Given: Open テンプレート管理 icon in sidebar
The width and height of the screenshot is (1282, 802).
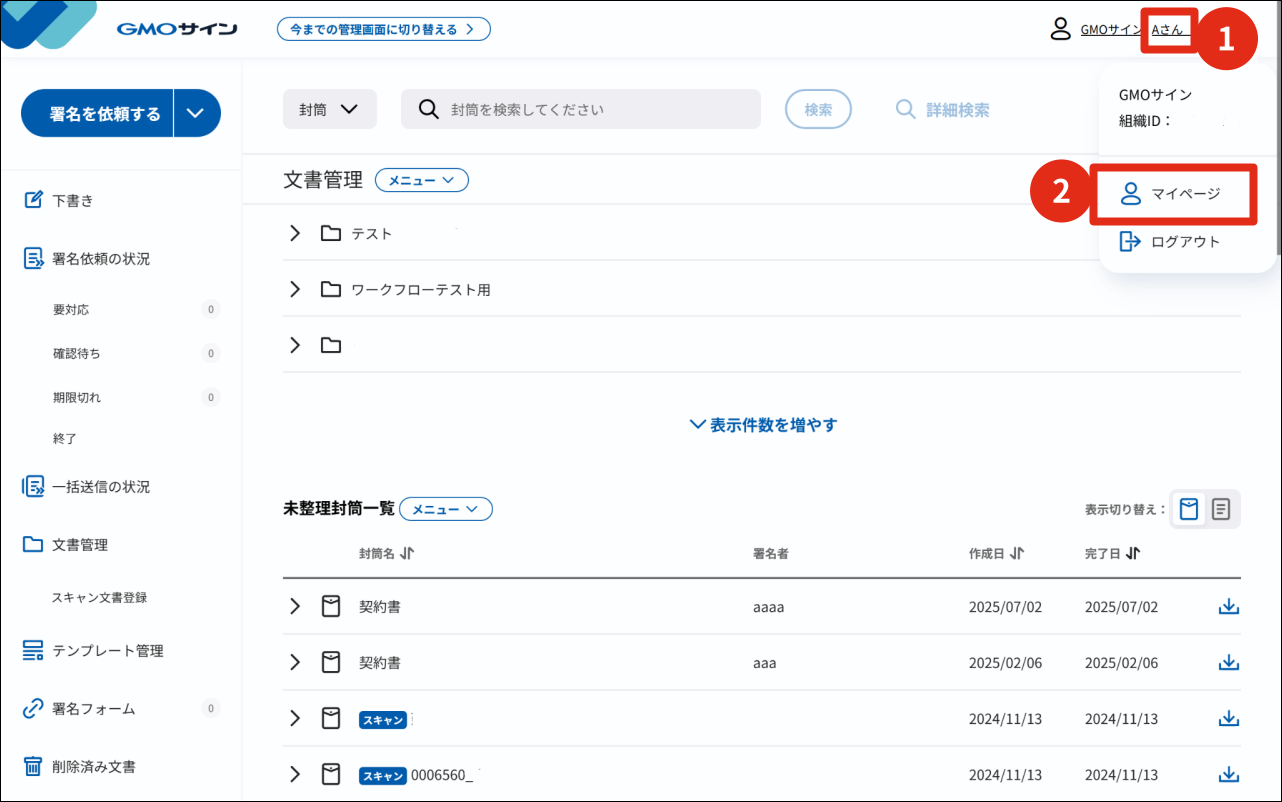Looking at the screenshot, I should tap(33, 651).
